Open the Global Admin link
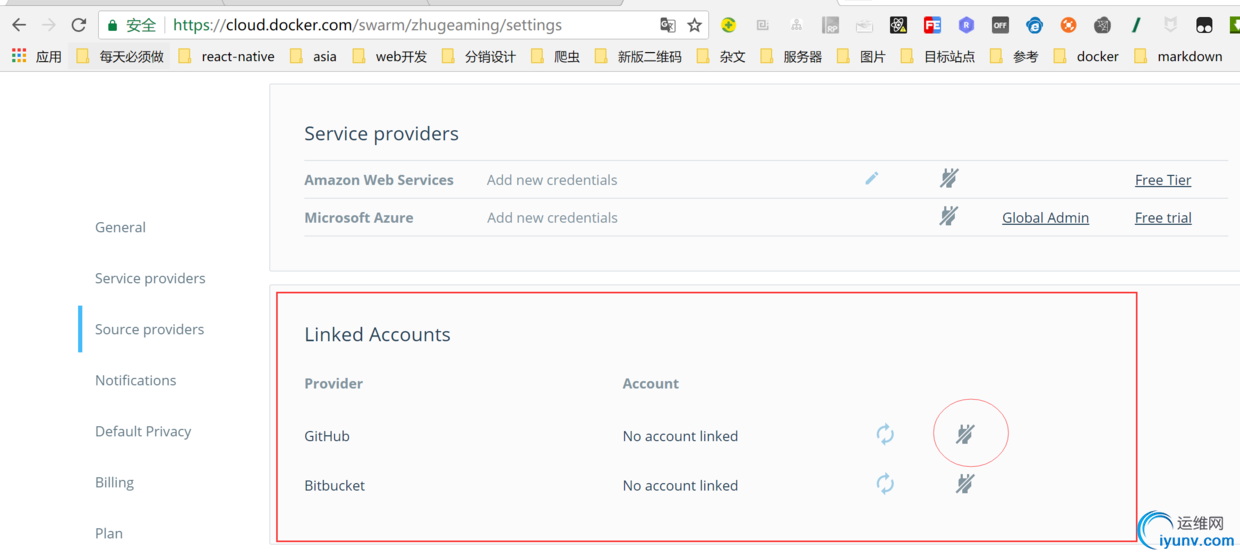The height and width of the screenshot is (557, 1240). pos(1045,217)
